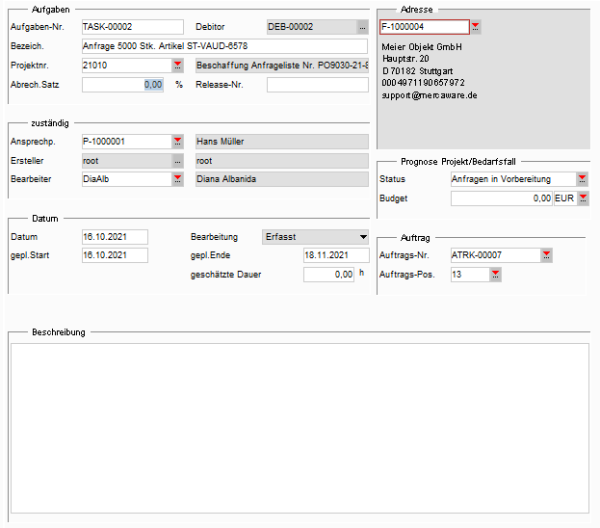Viewport: 600px width, 528px height.
Task: Click the Aufgaben-Nr. field TASK-00002
Action: pyautogui.click(x=132, y=27)
